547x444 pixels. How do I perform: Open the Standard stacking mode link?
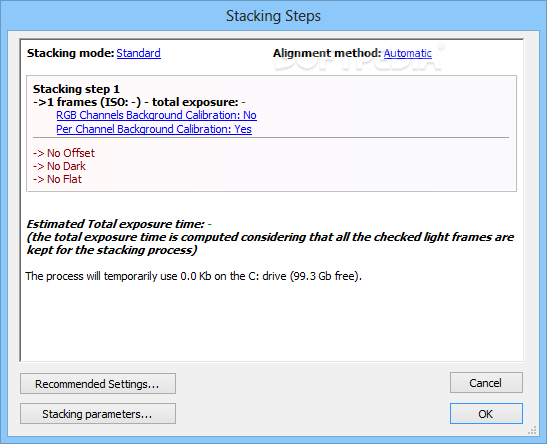pos(138,53)
